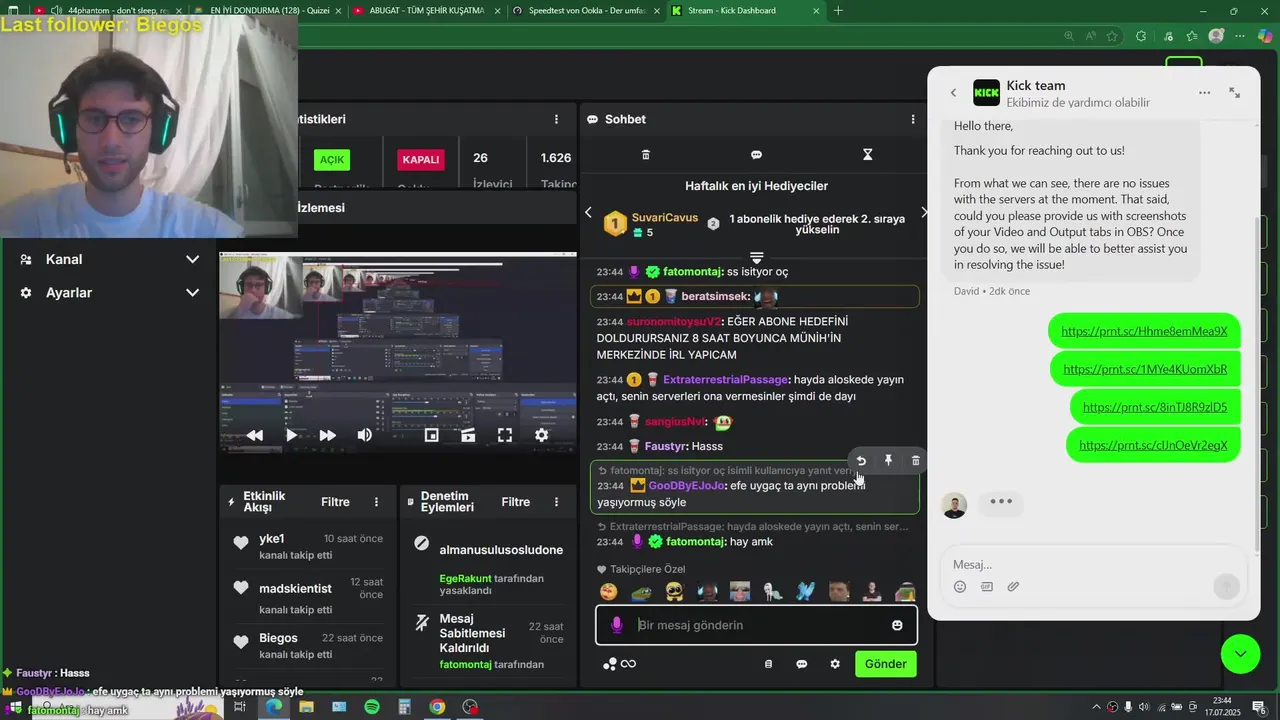The image size is (1280, 720).
Task: Delete the GooDByEJoJo chat message
Action: coord(915,461)
